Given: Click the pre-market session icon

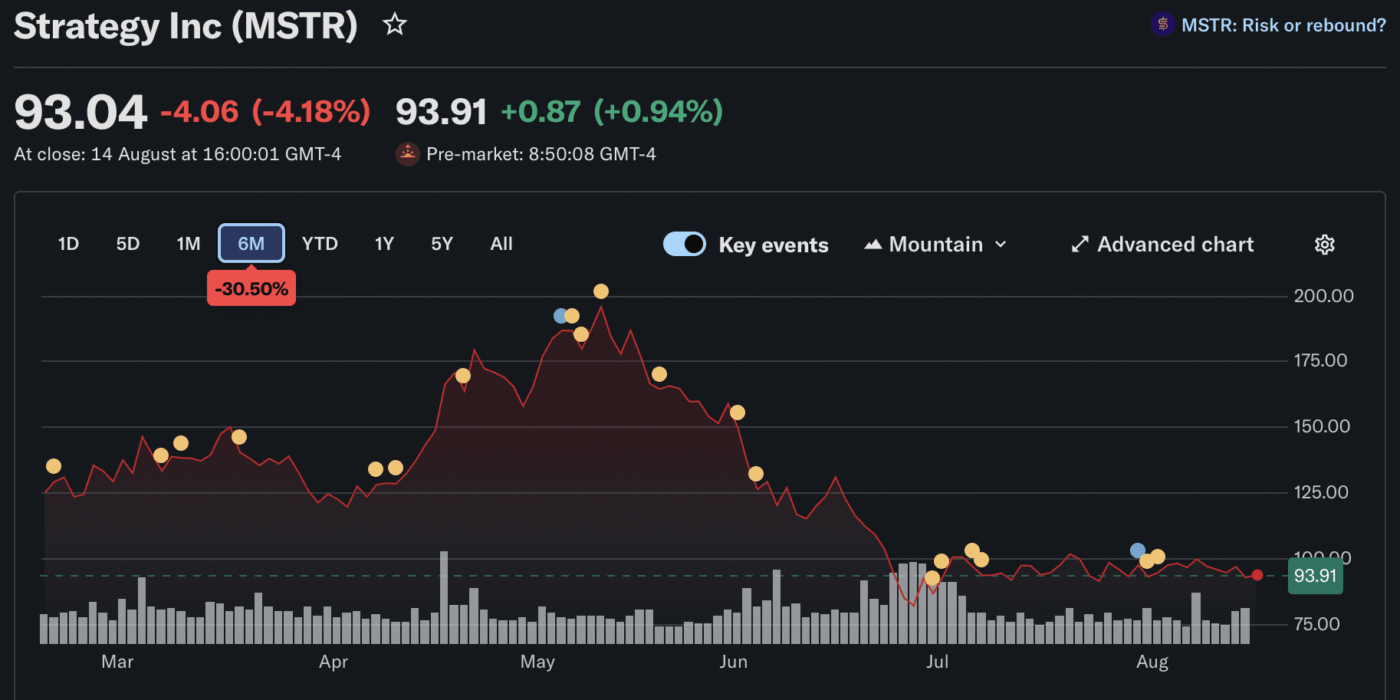Looking at the screenshot, I should click(x=408, y=154).
